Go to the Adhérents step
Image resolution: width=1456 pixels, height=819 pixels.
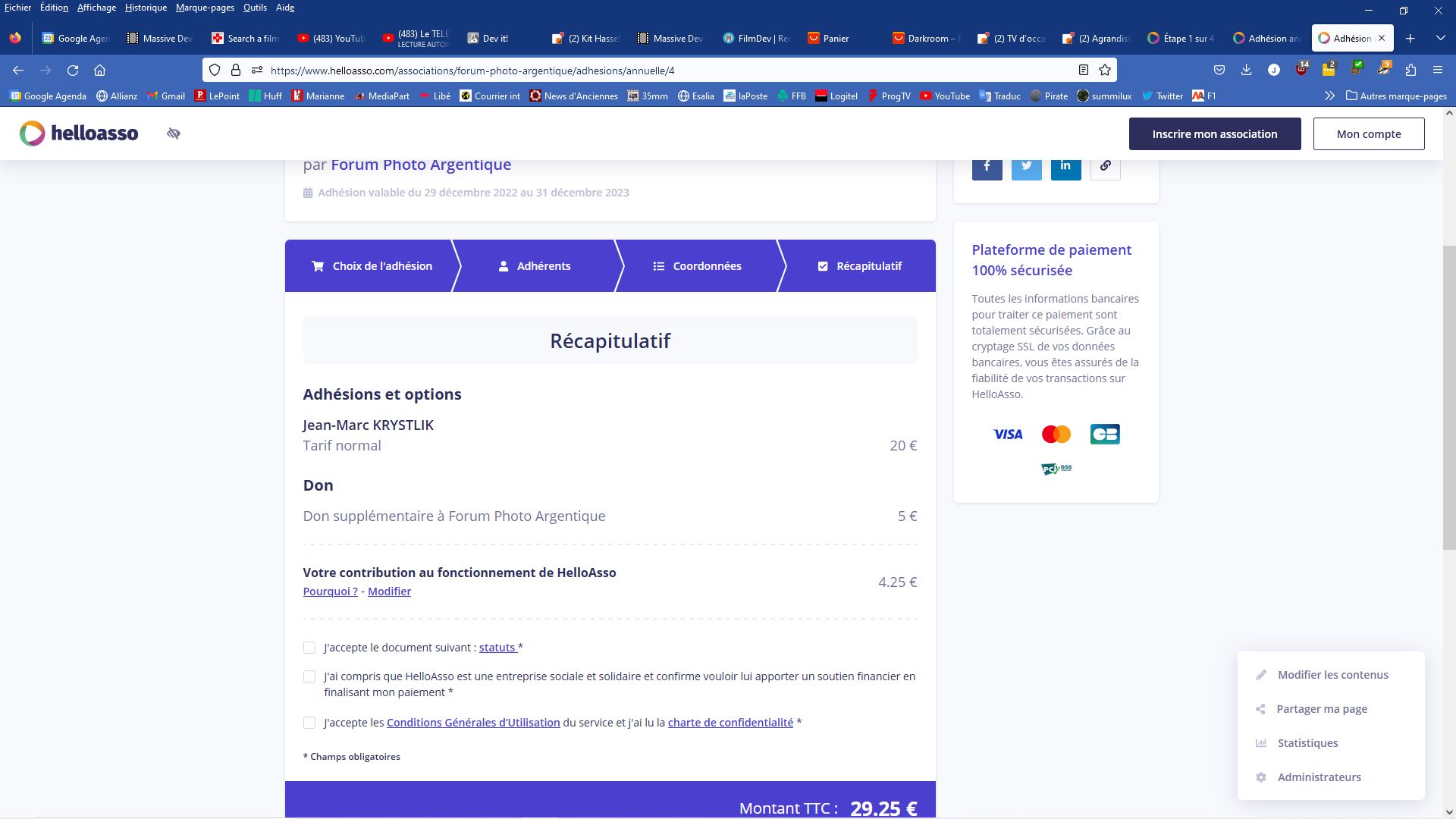[535, 266]
